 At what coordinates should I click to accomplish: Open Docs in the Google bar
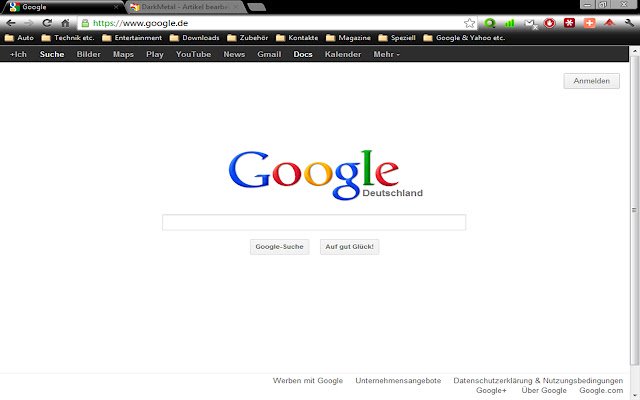tap(303, 54)
